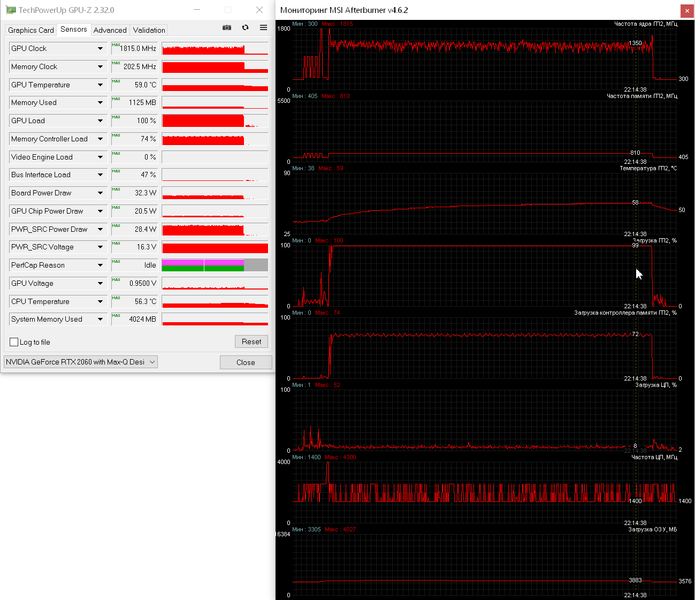Open the PWR_SRC Power Draw dropdown

coord(100,229)
